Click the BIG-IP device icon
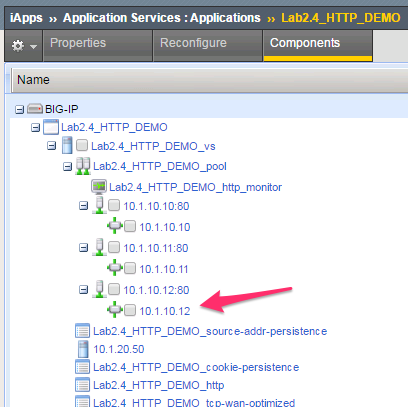 35,109
